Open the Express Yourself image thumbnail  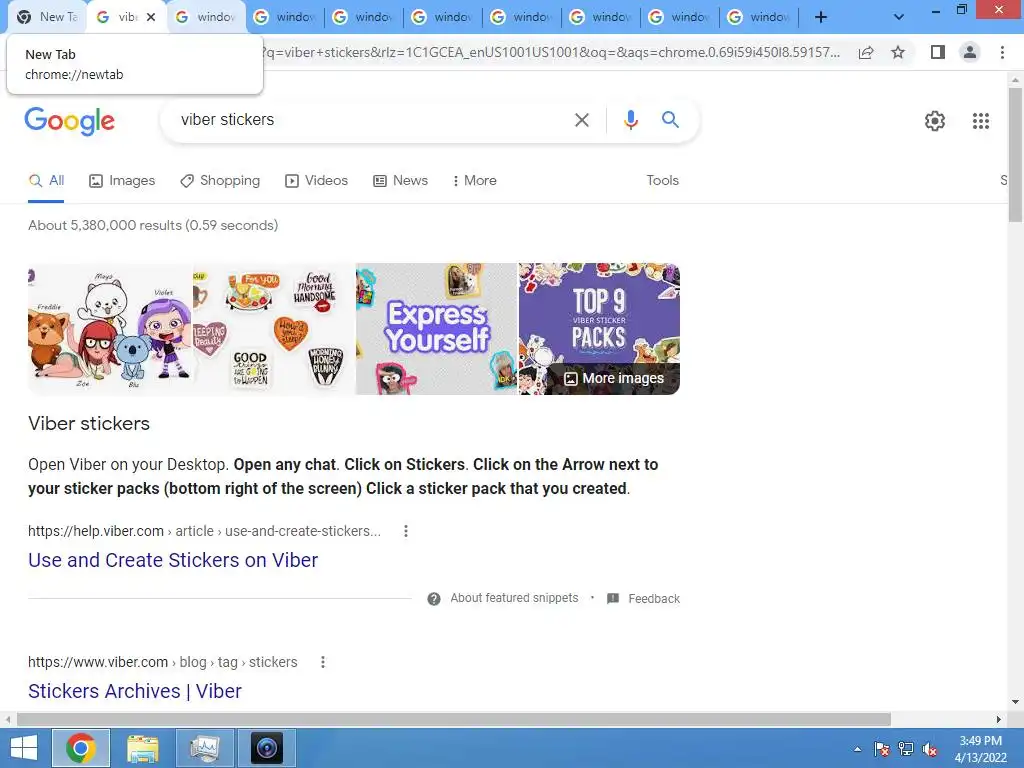click(436, 328)
